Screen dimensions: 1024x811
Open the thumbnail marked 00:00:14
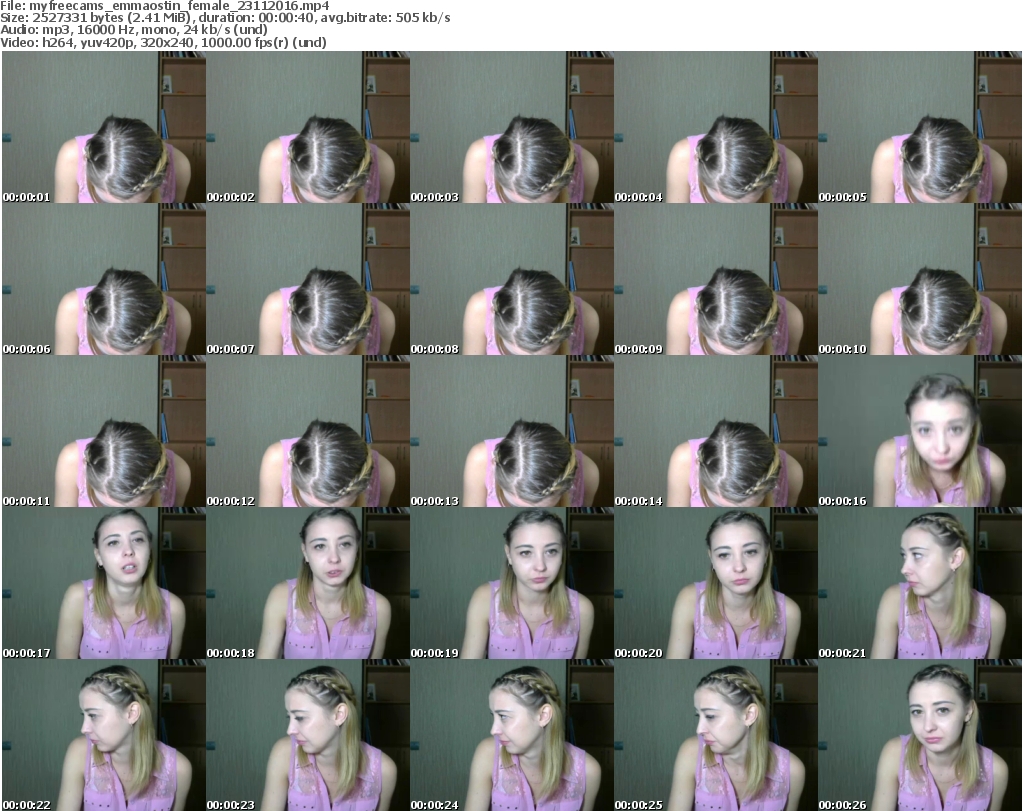point(716,432)
